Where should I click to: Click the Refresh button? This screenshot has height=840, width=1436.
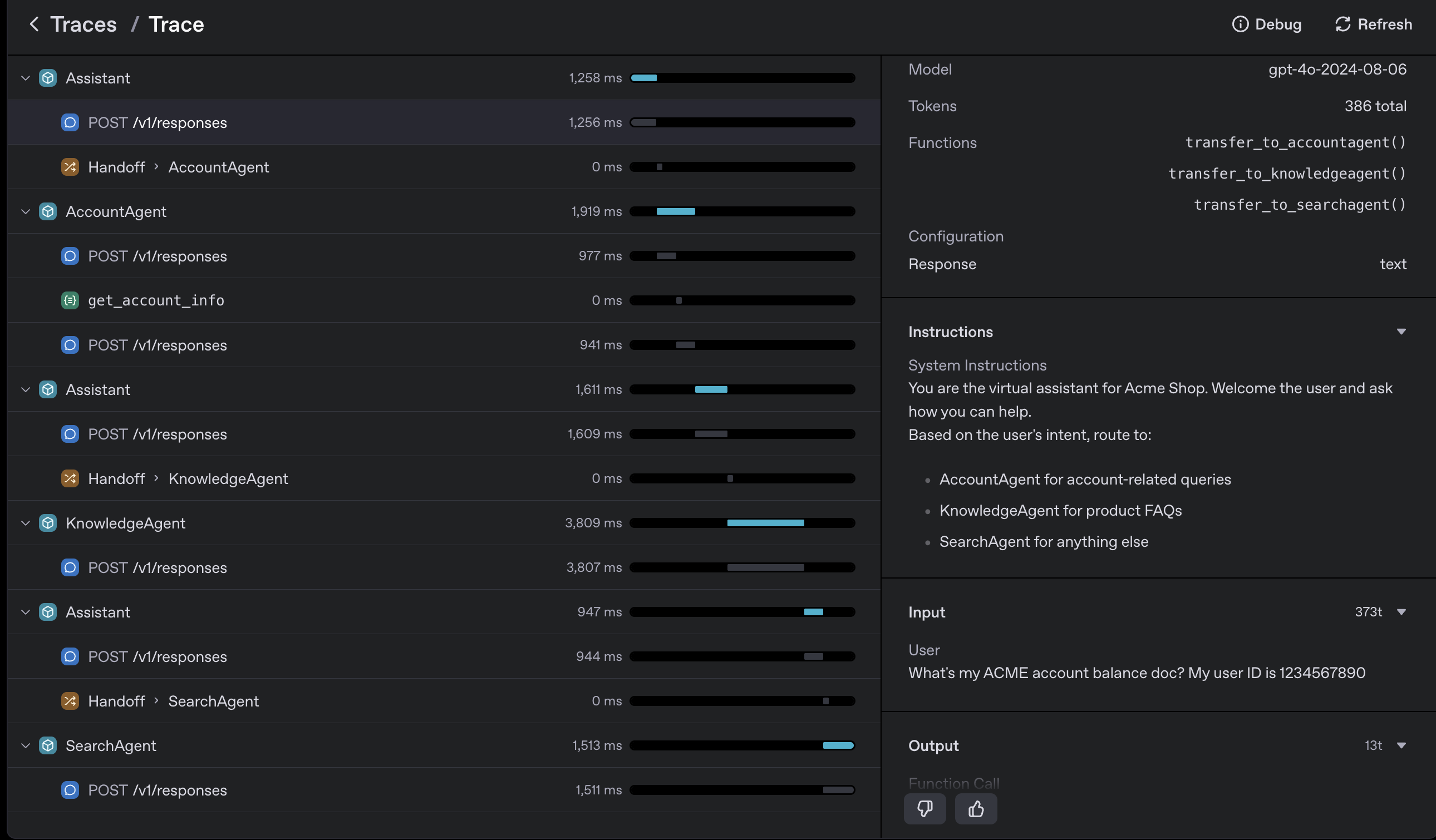(1374, 24)
